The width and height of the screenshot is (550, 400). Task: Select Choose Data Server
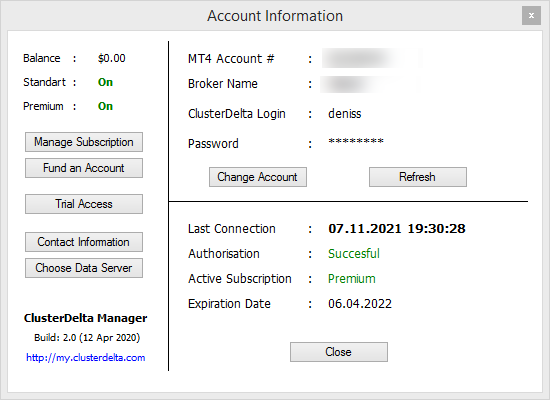84,268
